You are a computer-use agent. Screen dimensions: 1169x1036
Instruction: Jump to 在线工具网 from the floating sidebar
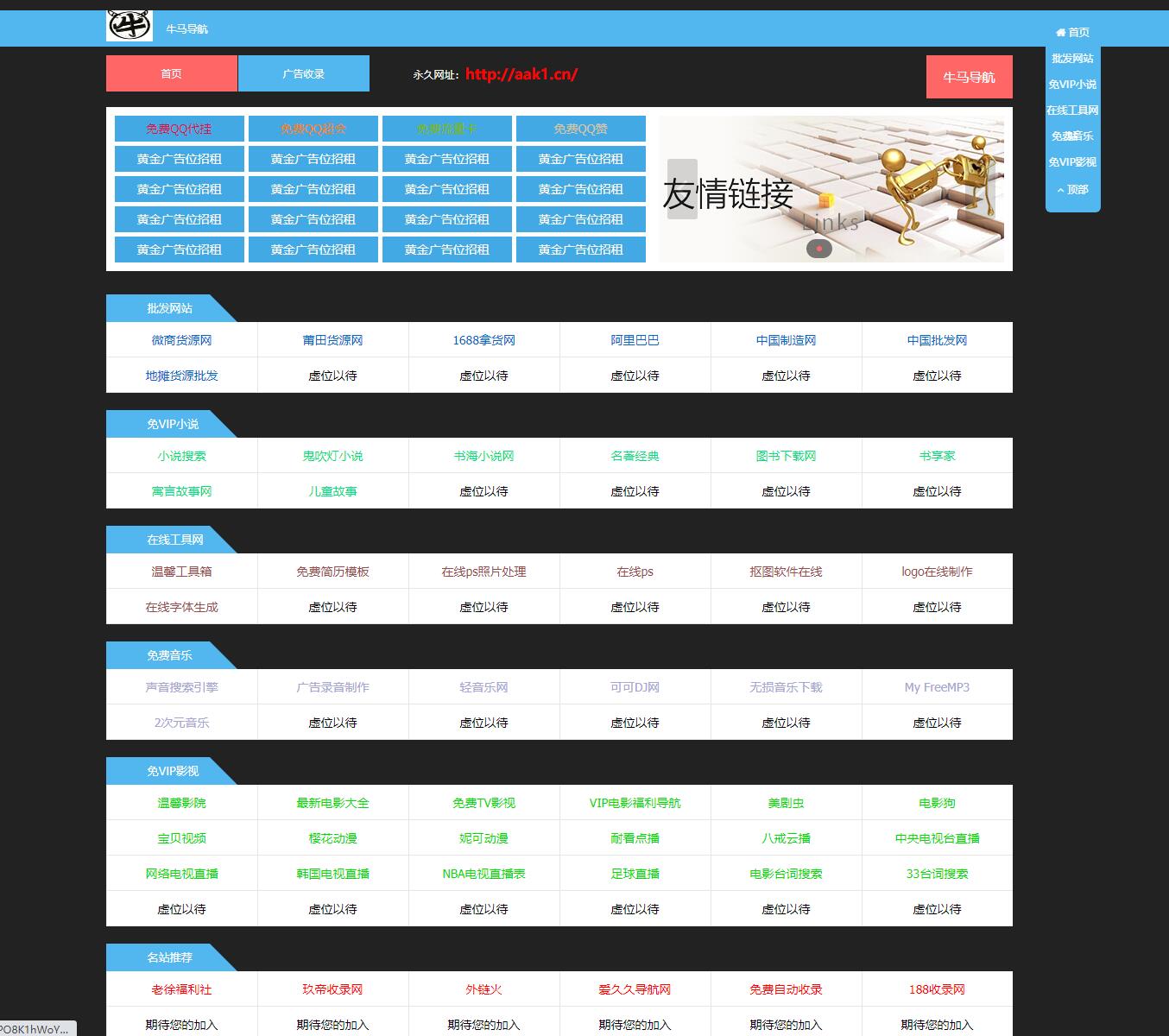1072,110
